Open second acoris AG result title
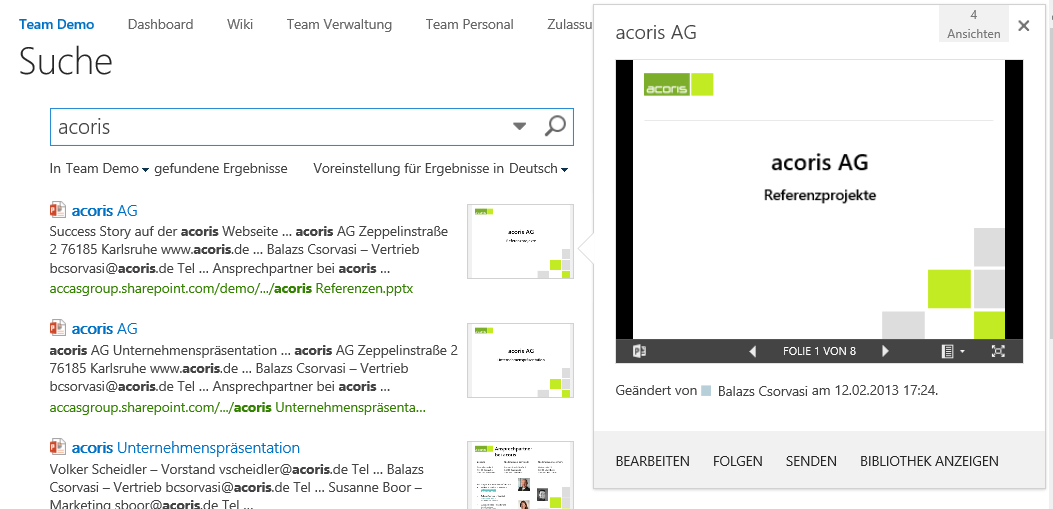This screenshot has width=1053, height=509. pos(105,329)
